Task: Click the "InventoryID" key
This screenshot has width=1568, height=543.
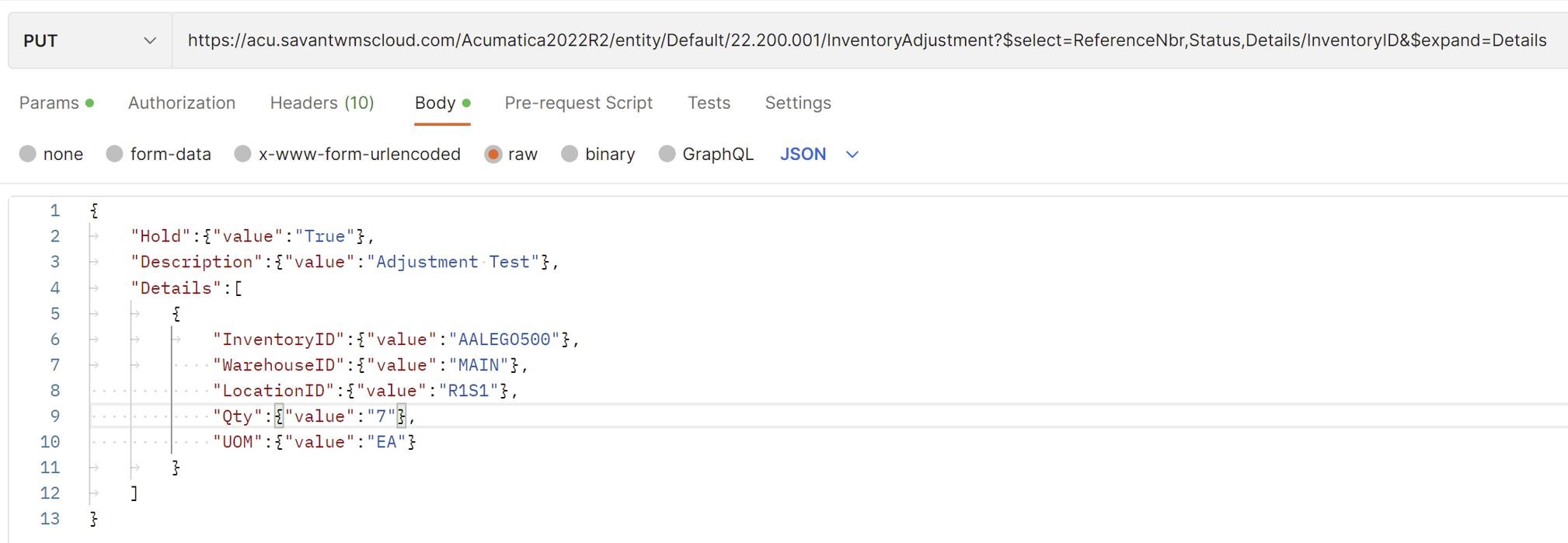Action: point(279,339)
